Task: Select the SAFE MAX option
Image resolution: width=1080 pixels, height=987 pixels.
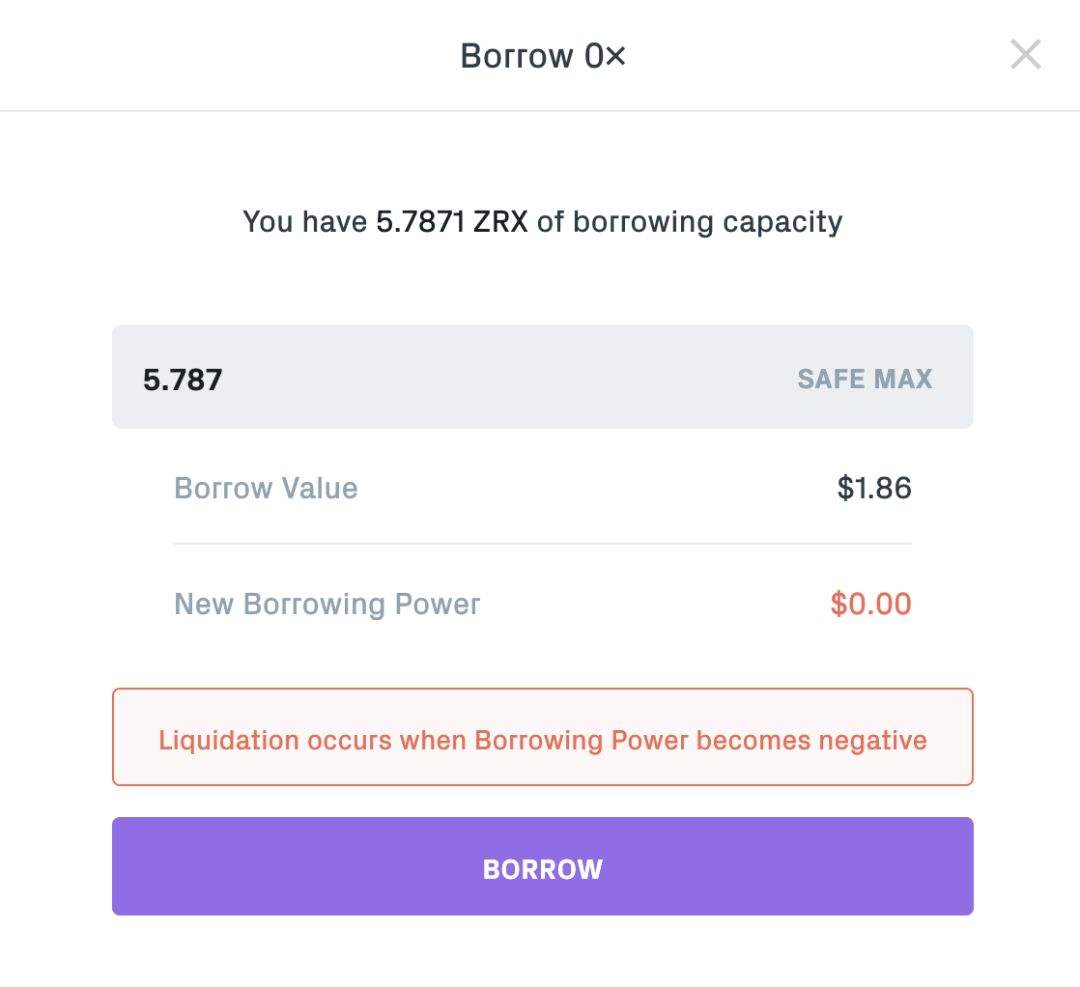Action: coord(864,379)
